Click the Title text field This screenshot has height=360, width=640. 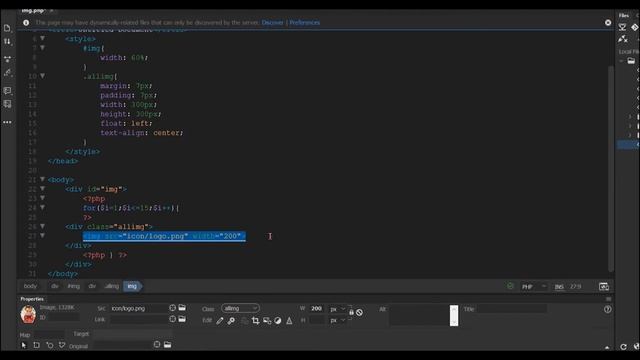click(512, 309)
